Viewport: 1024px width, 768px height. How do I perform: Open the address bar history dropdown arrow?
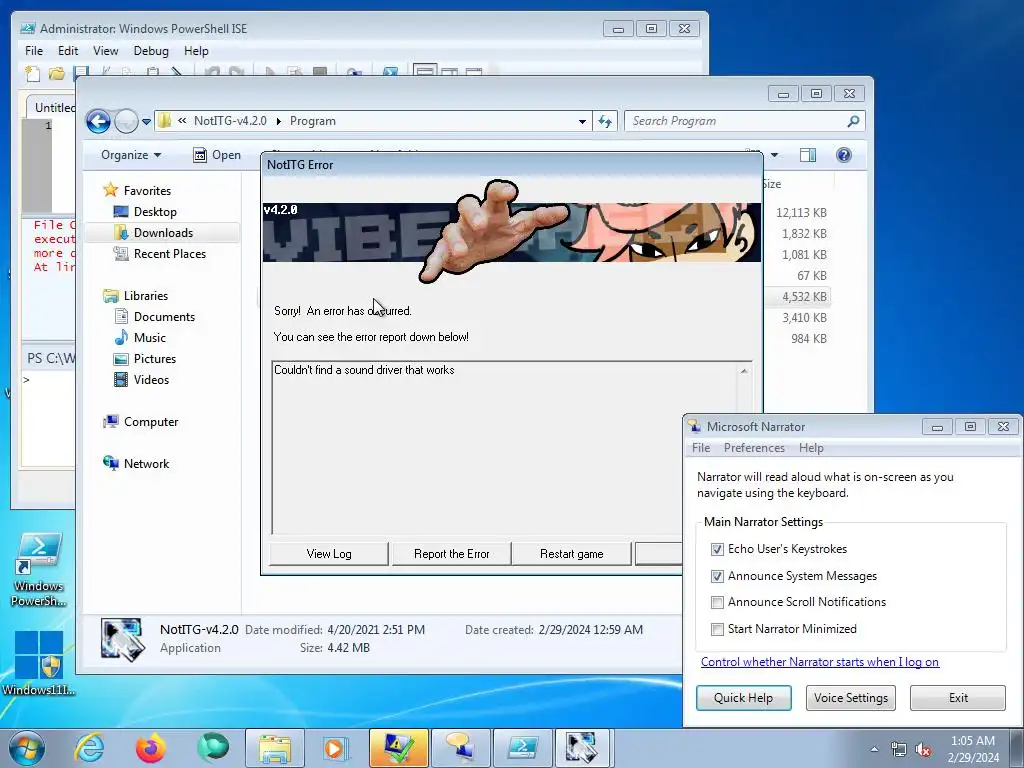582,121
